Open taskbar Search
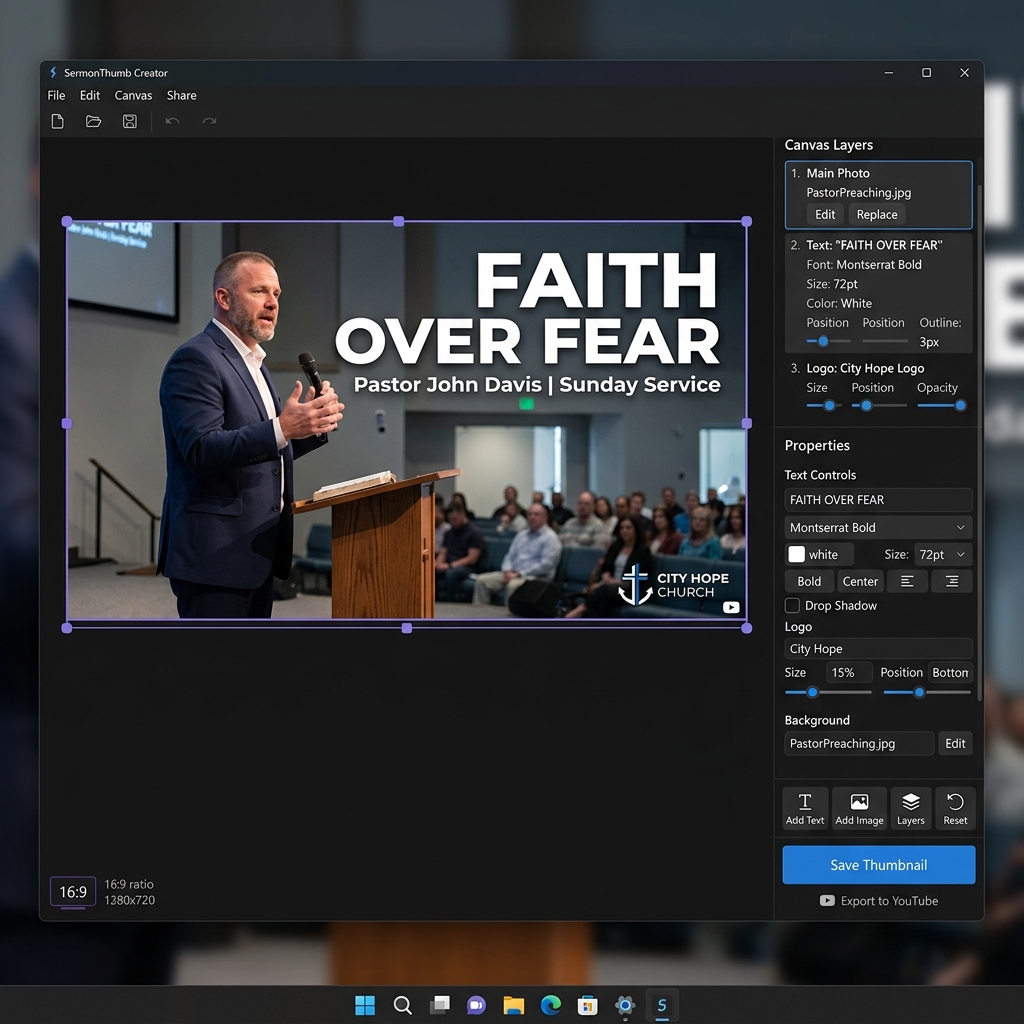This screenshot has height=1024, width=1024. point(402,1005)
